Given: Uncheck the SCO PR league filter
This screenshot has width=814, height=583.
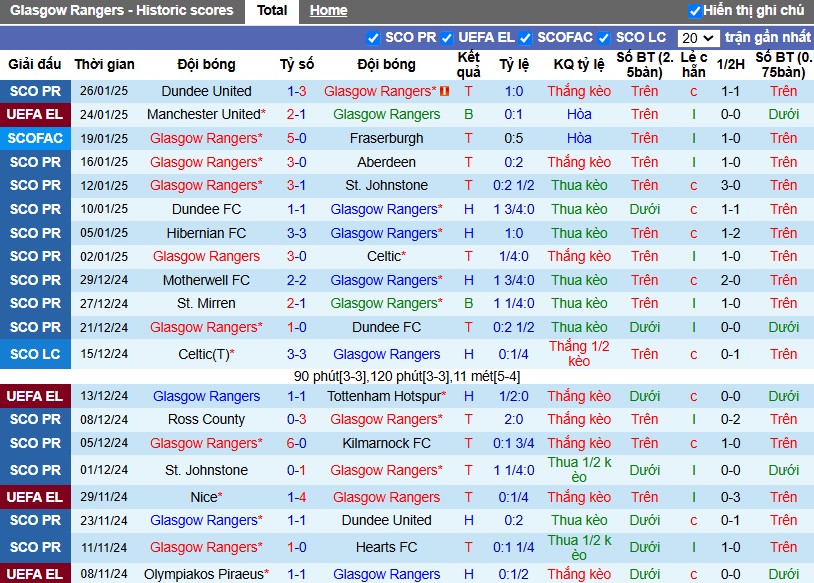Looking at the screenshot, I should (x=373, y=38).
